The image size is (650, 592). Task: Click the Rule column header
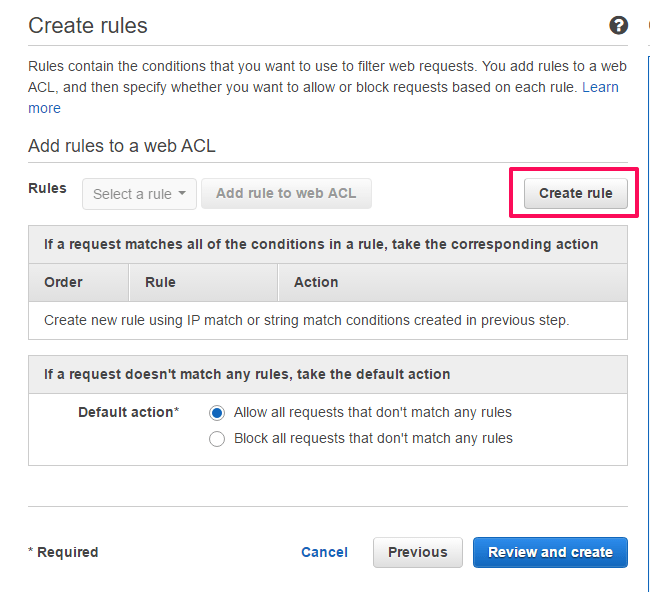point(160,282)
